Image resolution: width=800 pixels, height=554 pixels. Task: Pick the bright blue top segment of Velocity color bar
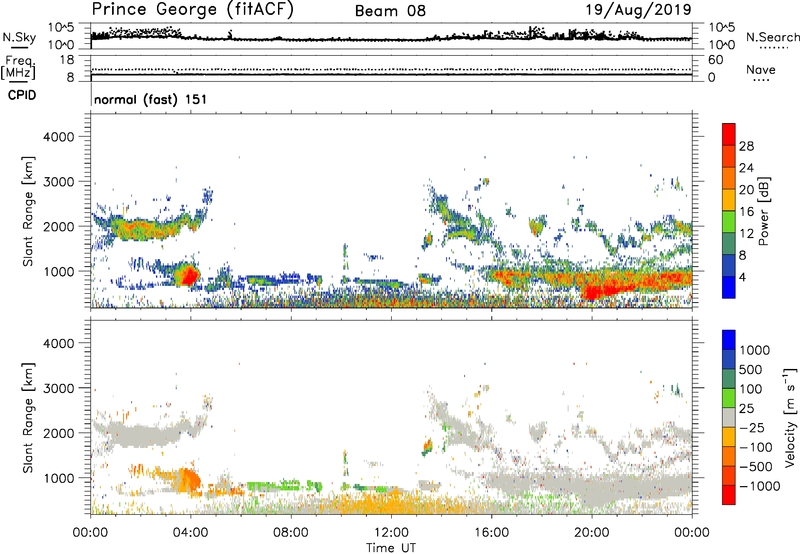[x=729, y=340]
